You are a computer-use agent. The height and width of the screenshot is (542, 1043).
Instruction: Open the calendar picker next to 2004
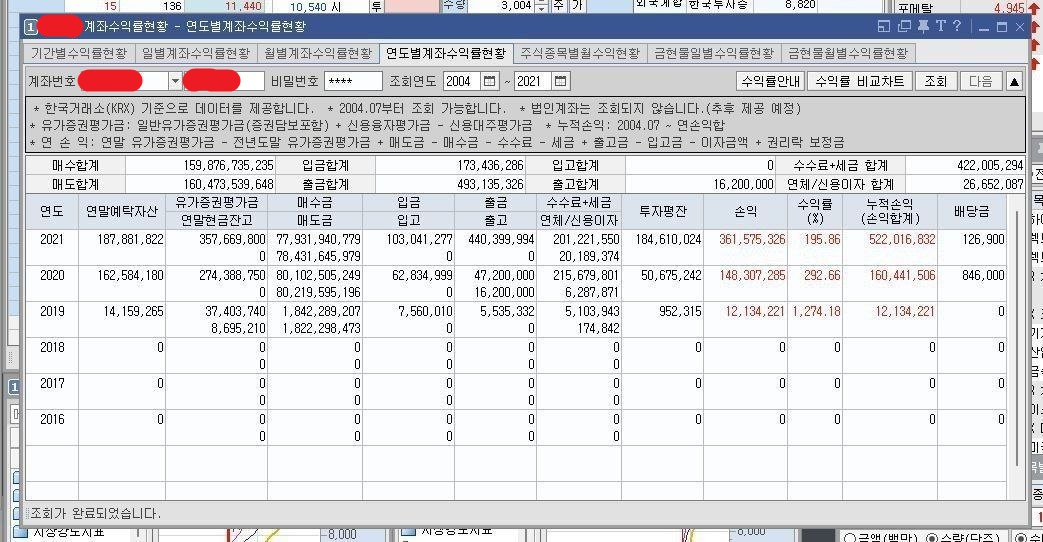coord(490,81)
